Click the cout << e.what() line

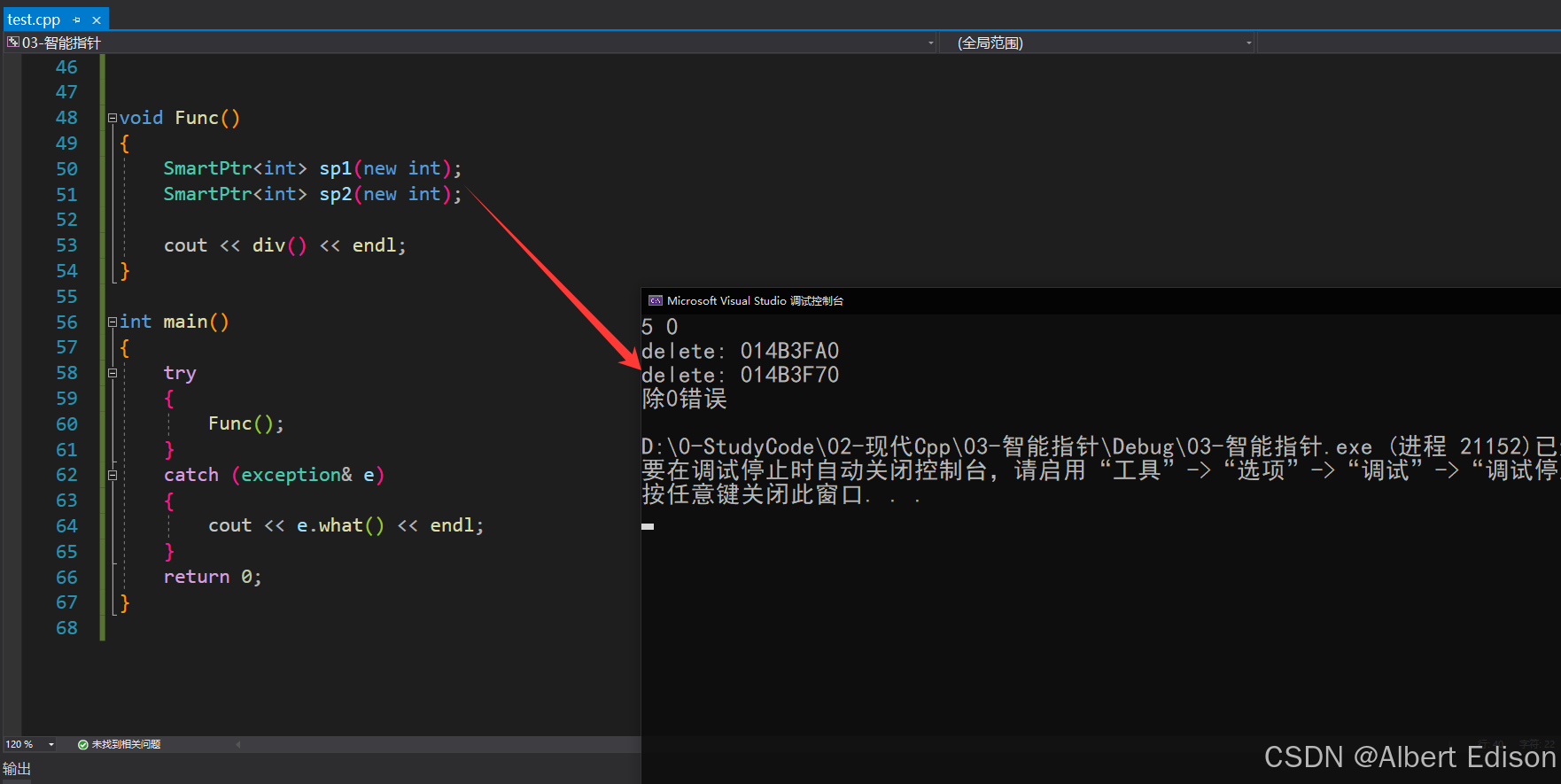(x=346, y=525)
